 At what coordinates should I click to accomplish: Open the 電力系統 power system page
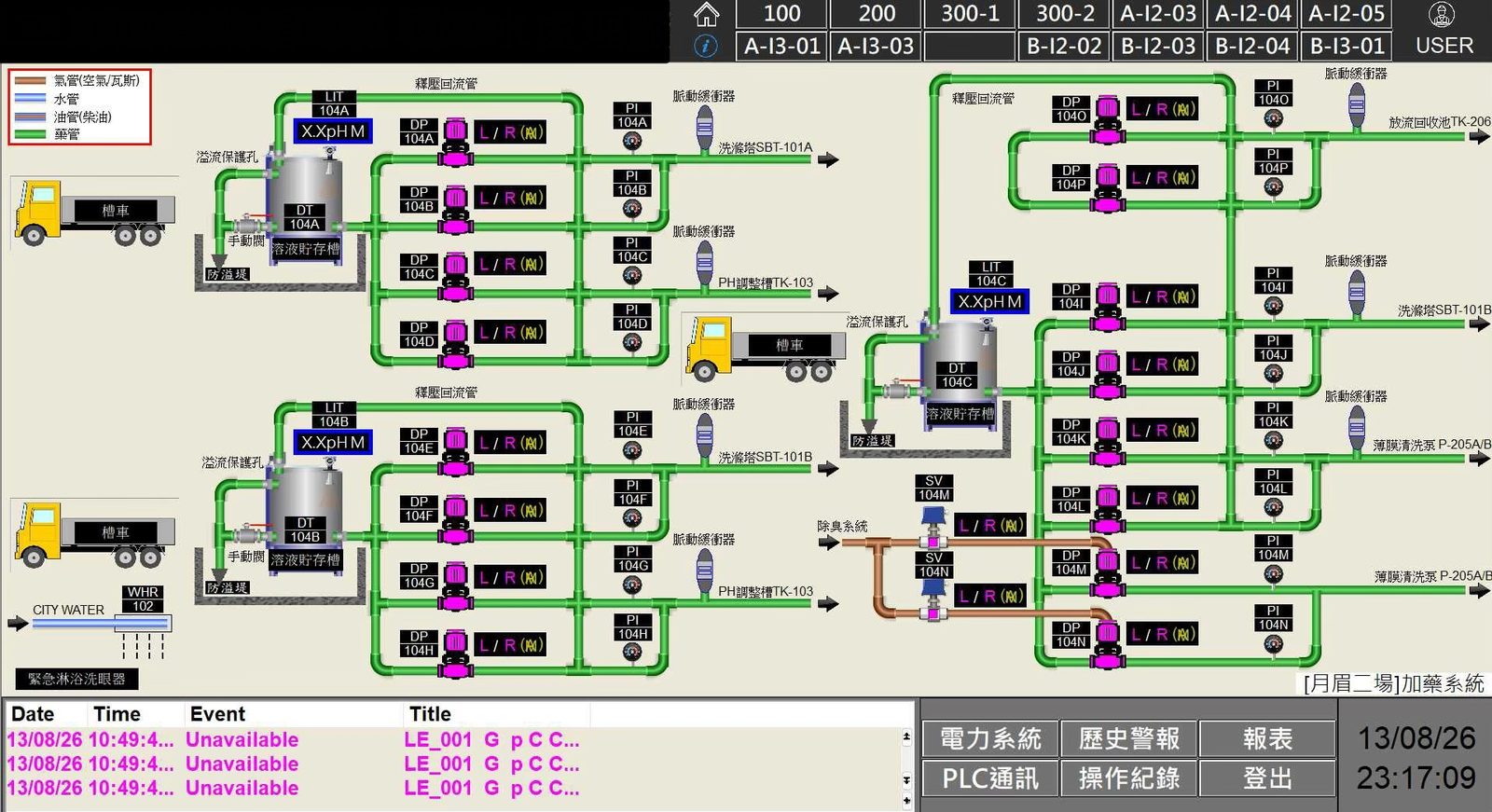pyautogui.click(x=990, y=739)
